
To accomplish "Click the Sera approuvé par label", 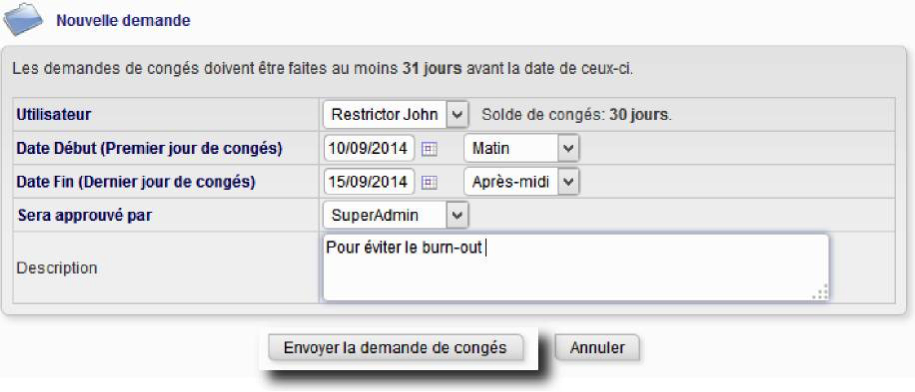I will point(85,216).
